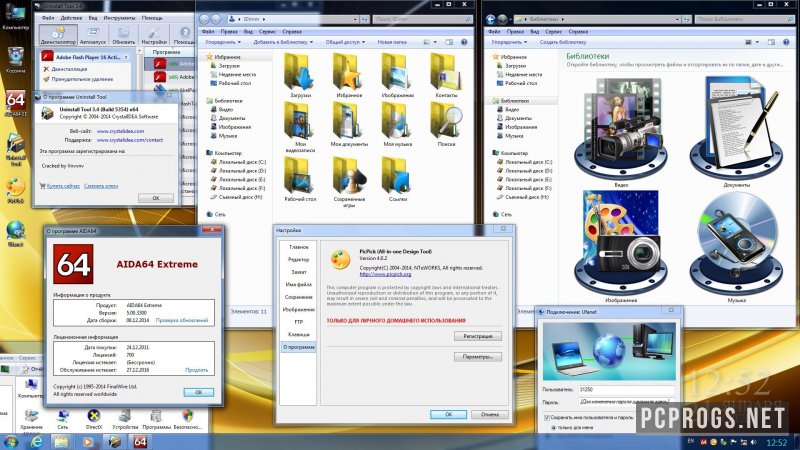Image resolution: width=800 pixels, height=450 pixels.
Task: Open the Мои документы folder
Action: [349, 124]
